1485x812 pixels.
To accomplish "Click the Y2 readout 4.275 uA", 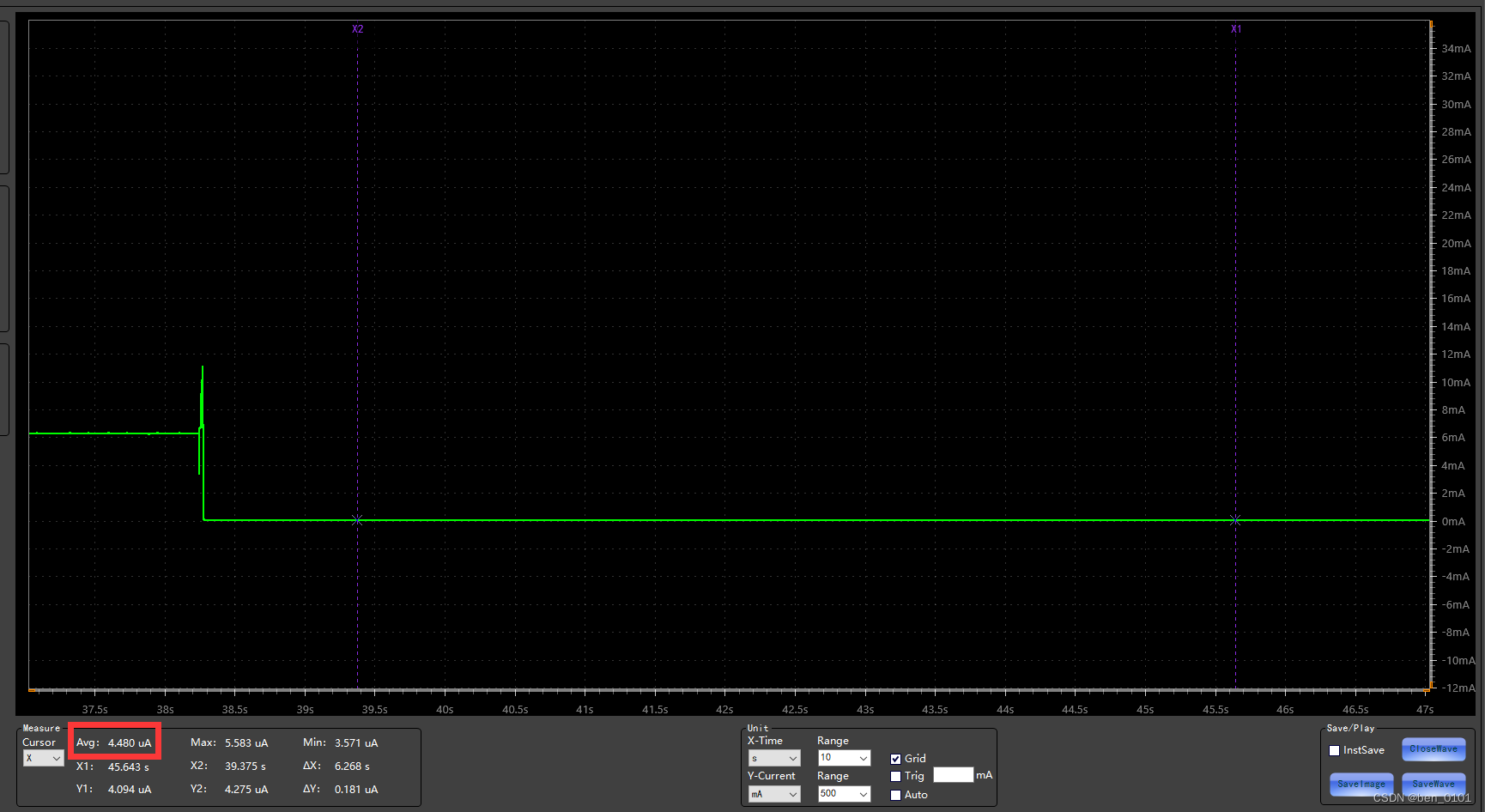I will (246, 790).
